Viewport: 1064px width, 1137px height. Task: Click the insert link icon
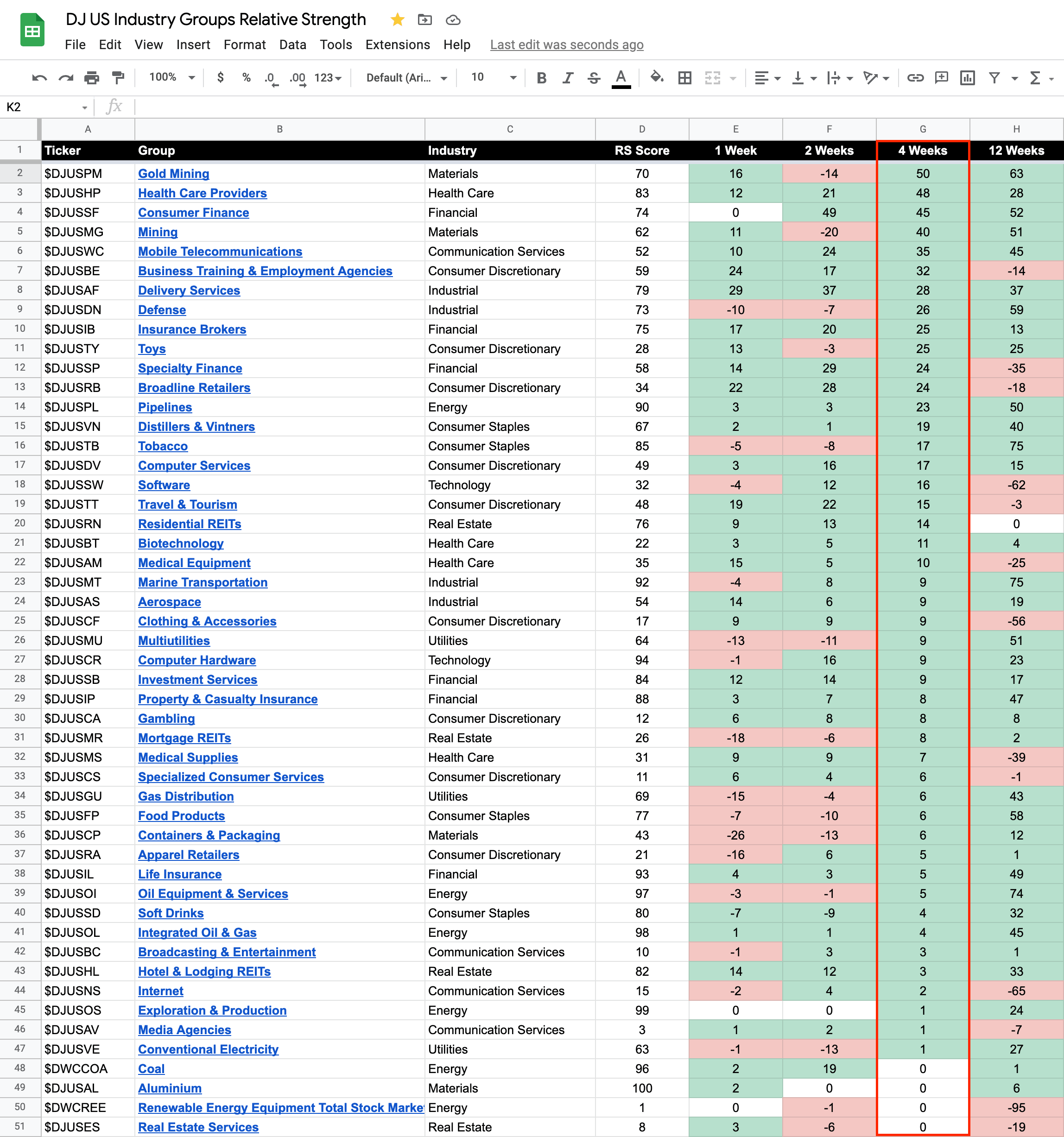tap(915, 78)
